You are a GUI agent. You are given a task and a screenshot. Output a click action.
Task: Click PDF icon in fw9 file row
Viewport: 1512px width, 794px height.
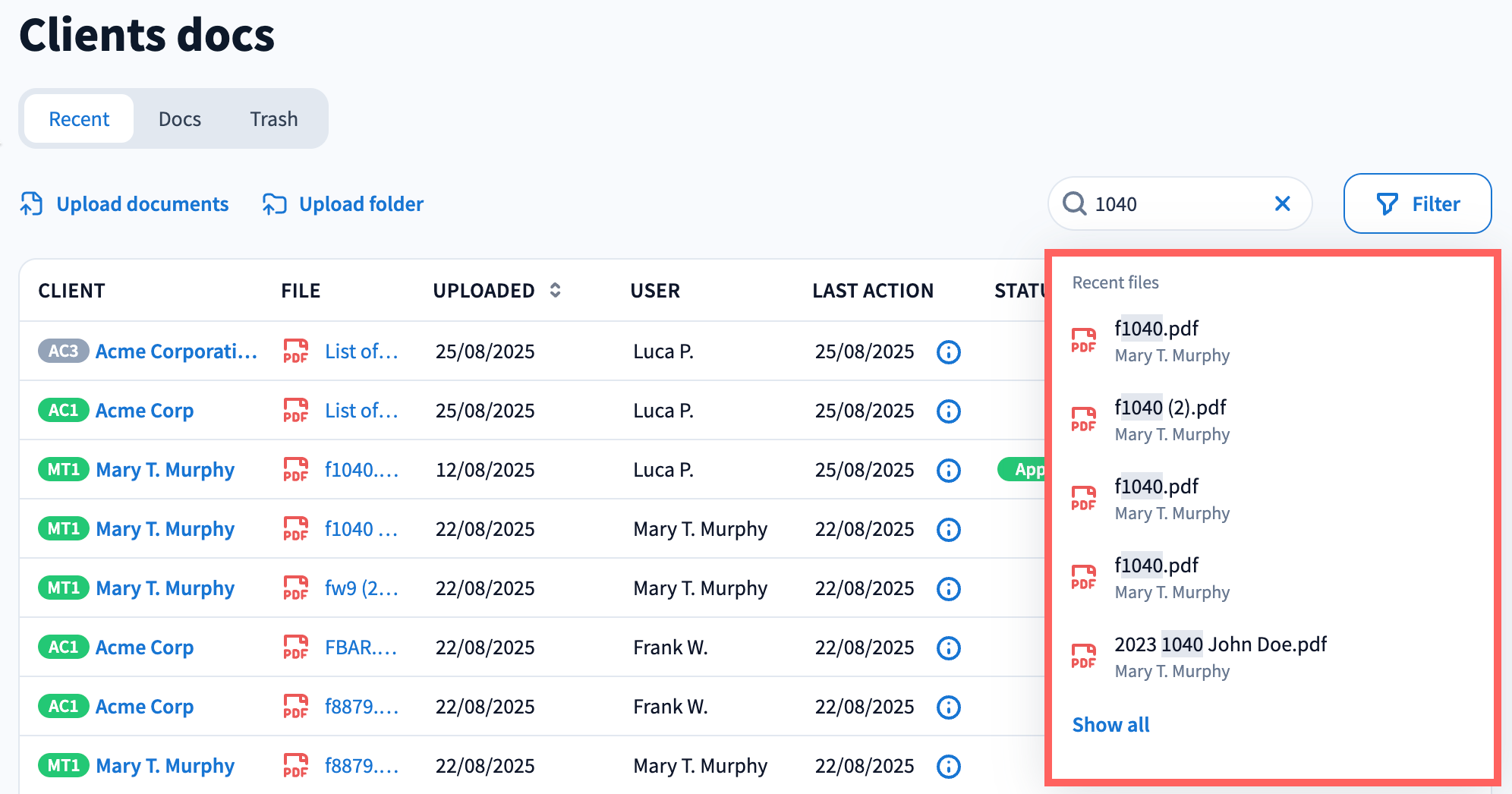click(295, 588)
